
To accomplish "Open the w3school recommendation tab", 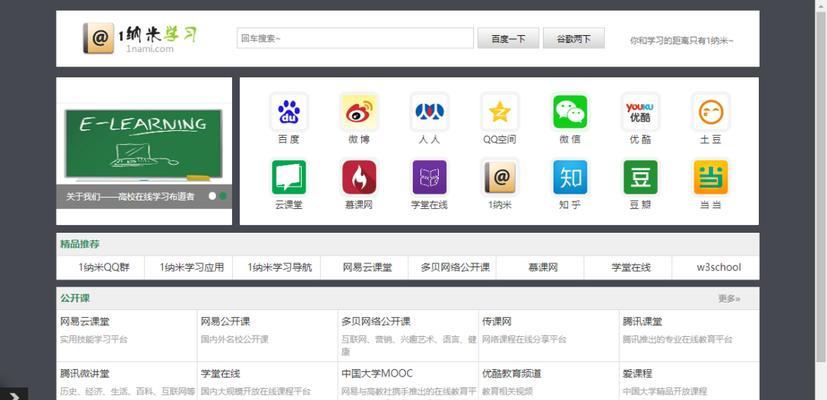I will 719,268.
